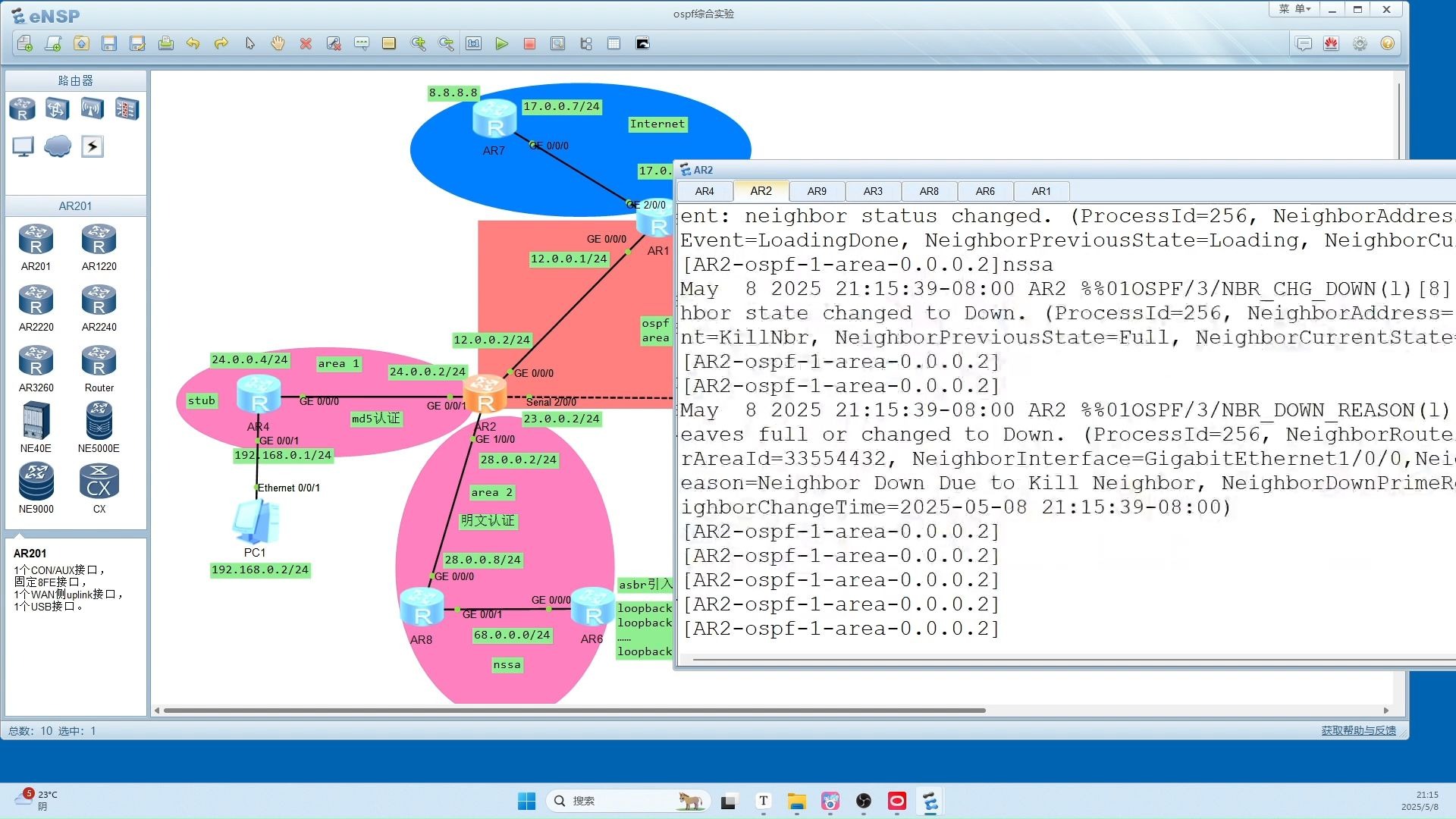
Task: Select PC1 on the topology canvas
Action: pyautogui.click(x=256, y=522)
